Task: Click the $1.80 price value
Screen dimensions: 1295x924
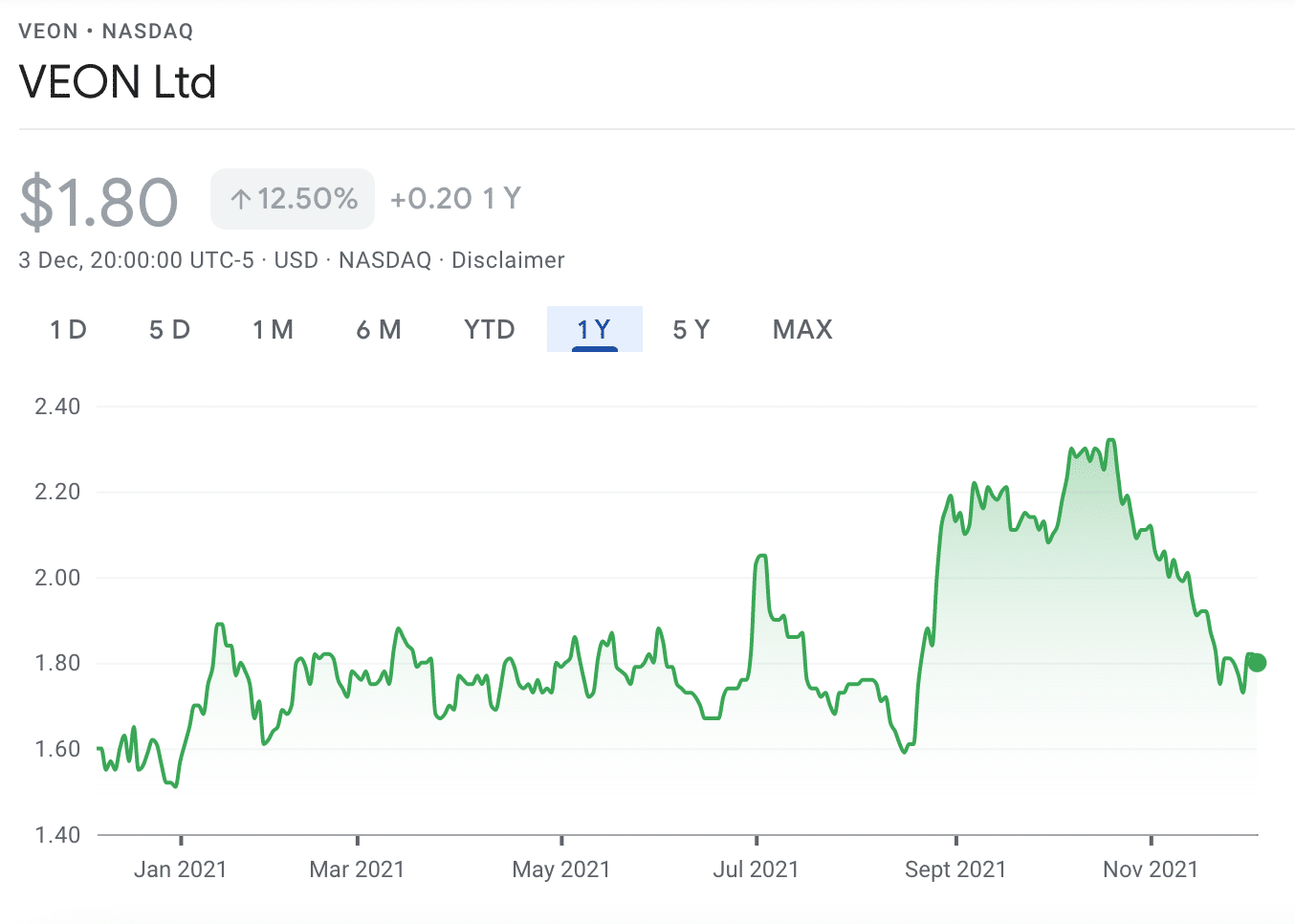Action: 99,202
